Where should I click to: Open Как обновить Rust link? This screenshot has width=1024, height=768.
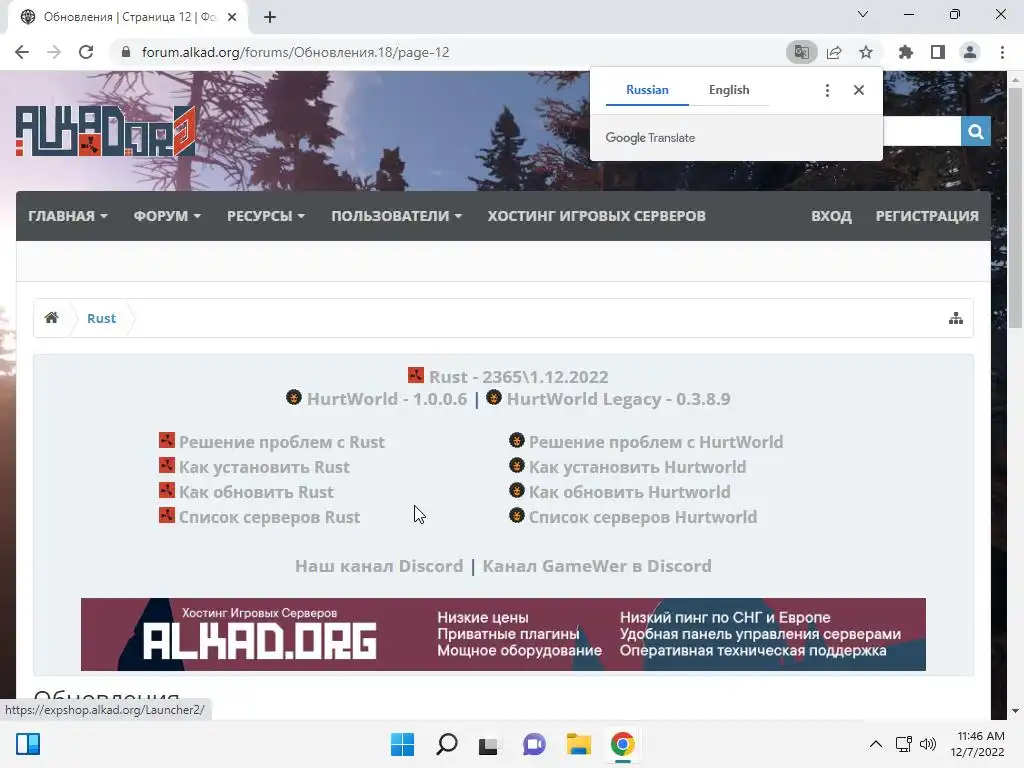click(256, 492)
